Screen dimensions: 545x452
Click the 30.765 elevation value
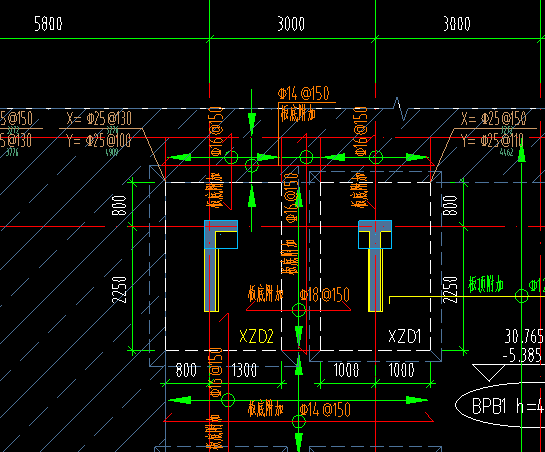coord(524,336)
